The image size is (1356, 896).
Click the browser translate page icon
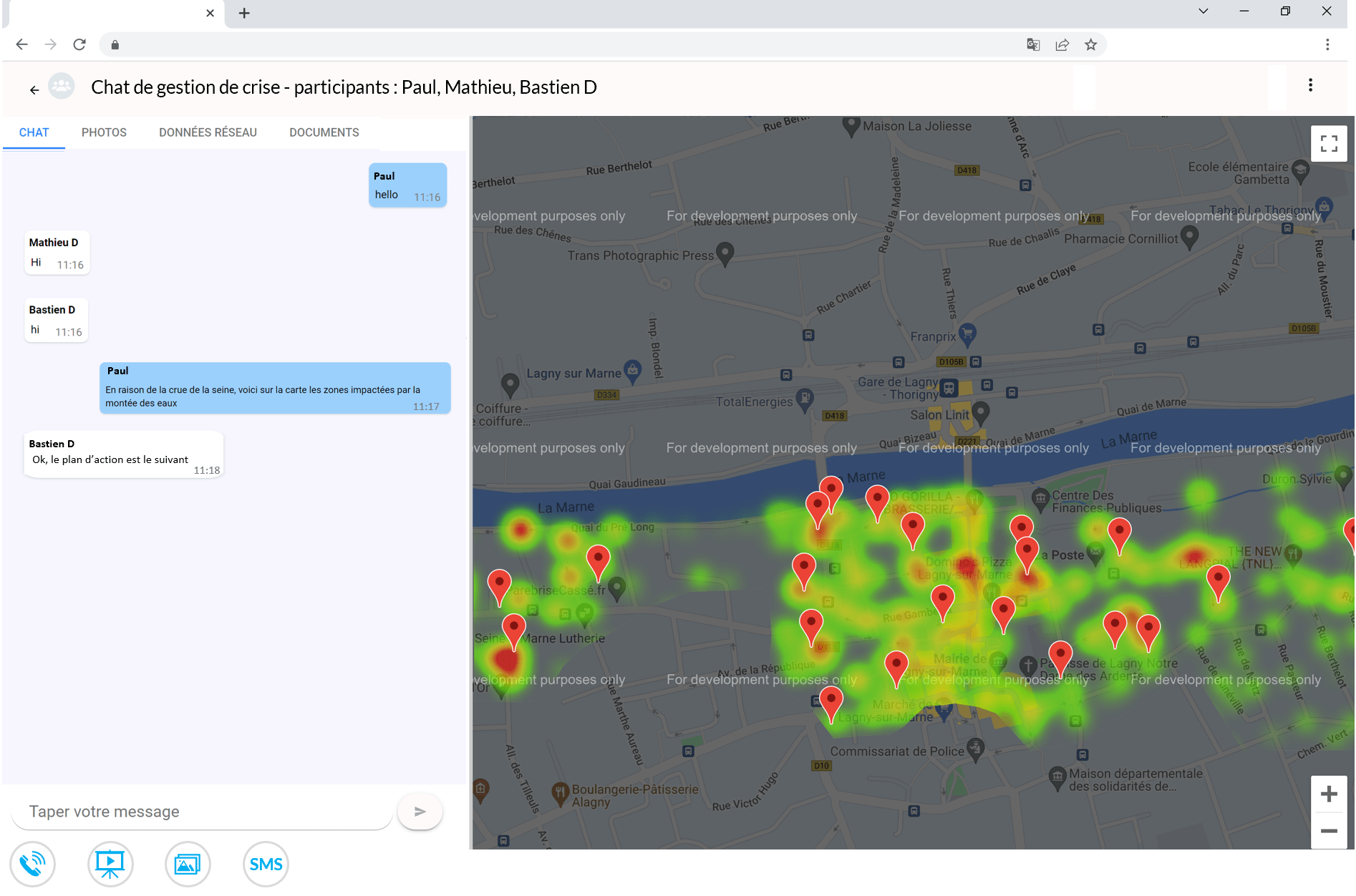click(x=1032, y=44)
